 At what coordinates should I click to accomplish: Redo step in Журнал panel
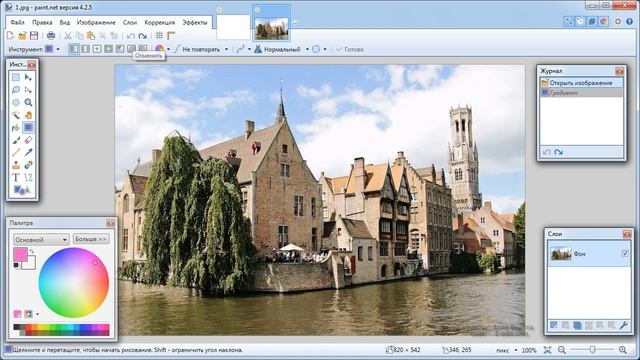558,152
